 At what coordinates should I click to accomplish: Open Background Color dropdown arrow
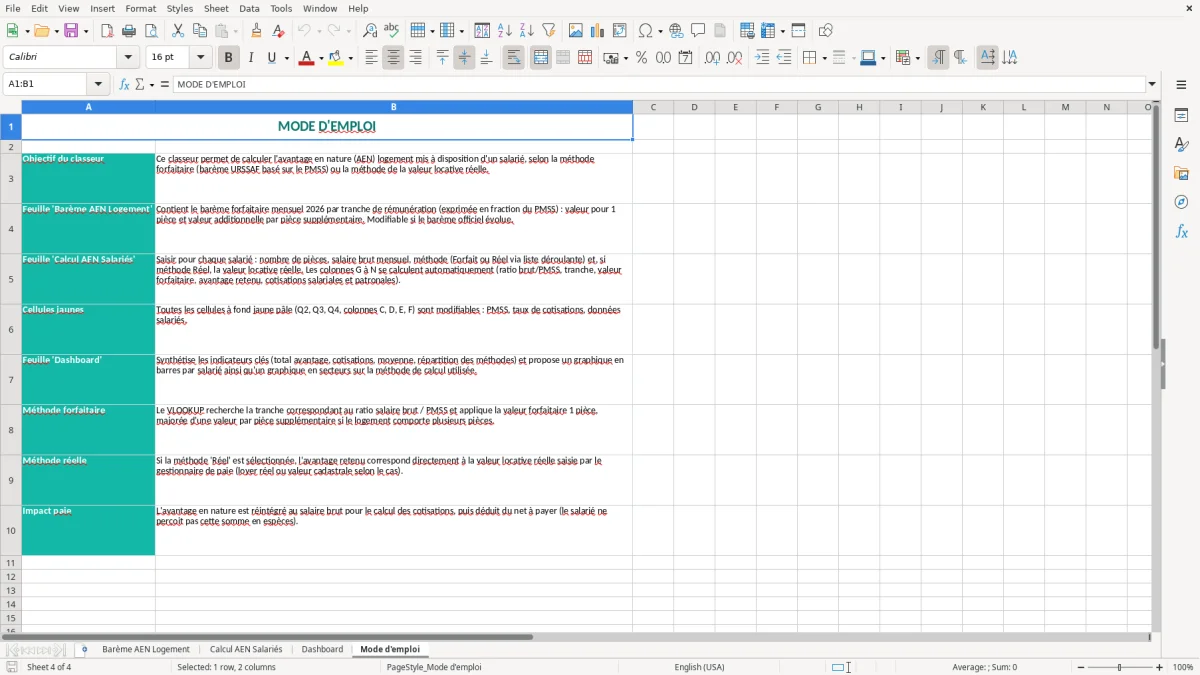tap(351, 58)
